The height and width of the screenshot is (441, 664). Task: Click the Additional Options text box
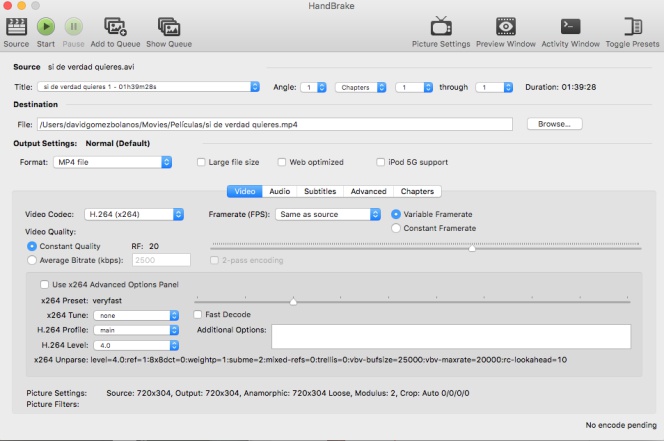451,337
